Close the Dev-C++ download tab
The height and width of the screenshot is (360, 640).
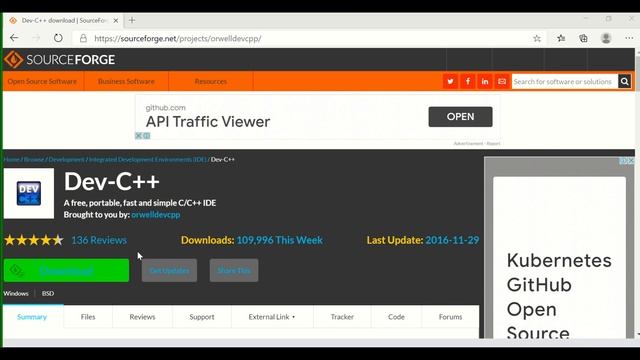[116, 20]
